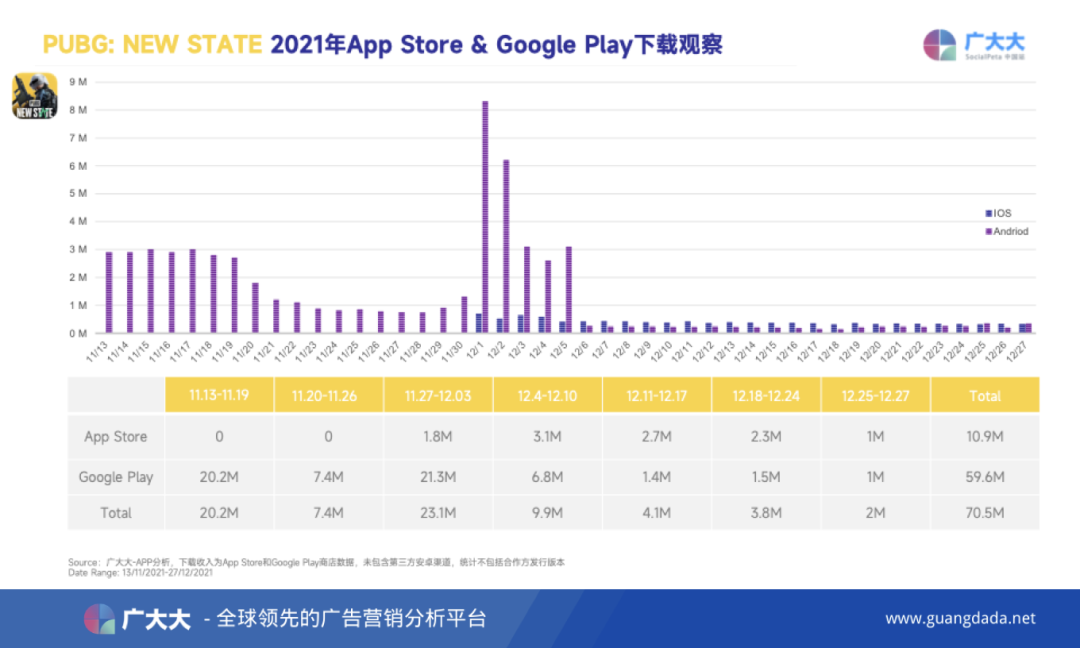This screenshot has height=648, width=1080.
Task: Click the 70.5M grand total cell
Action: [985, 512]
